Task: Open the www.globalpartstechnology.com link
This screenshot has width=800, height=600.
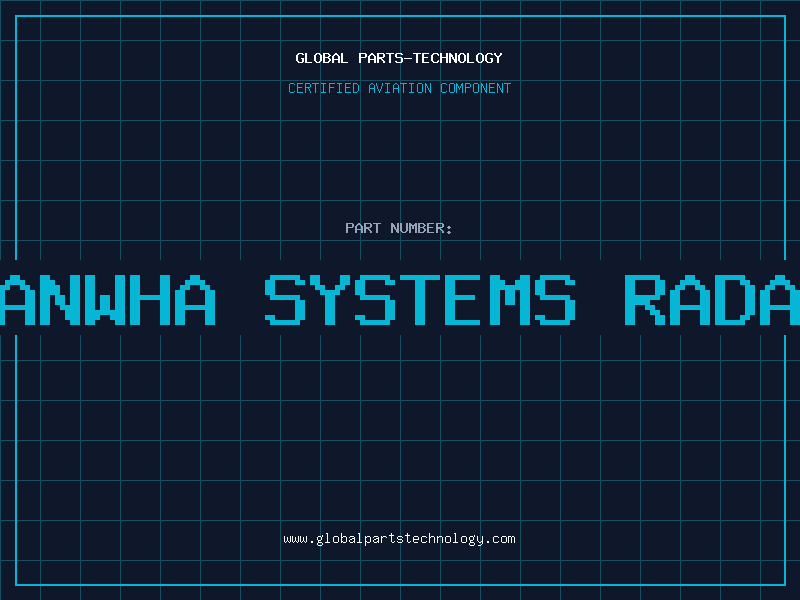Action: coord(399,539)
